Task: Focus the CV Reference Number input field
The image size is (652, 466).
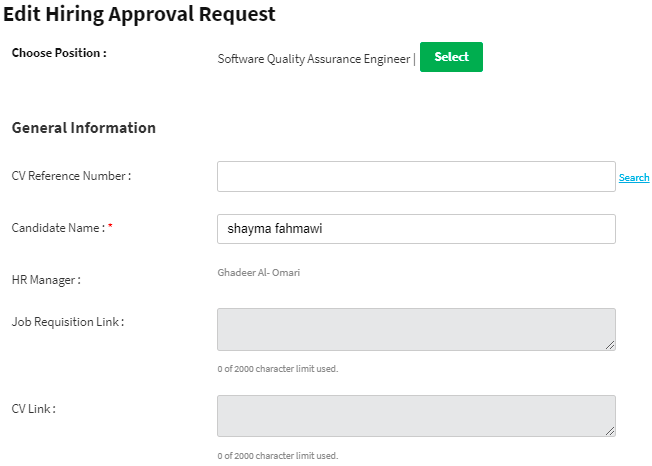Action: (416, 176)
